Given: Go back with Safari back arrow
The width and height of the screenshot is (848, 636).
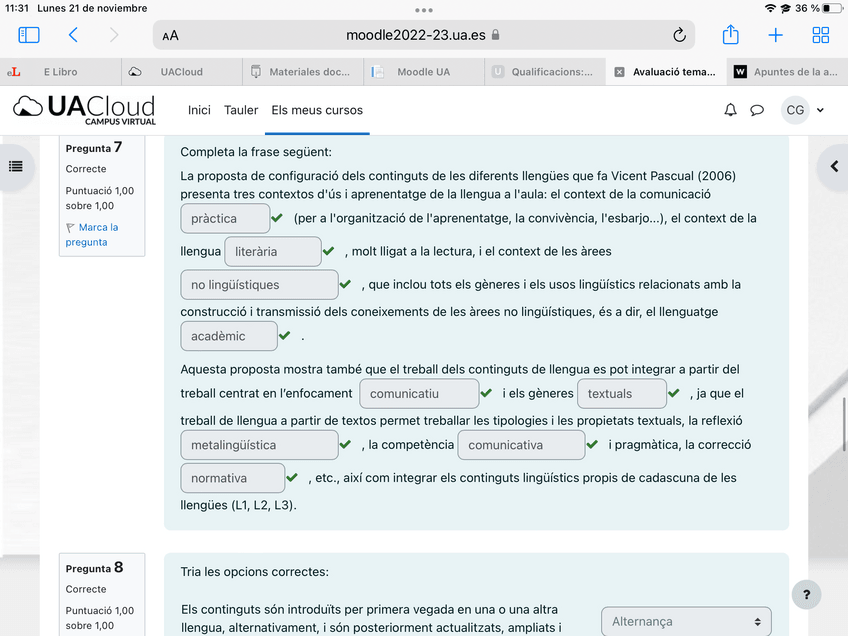Looking at the screenshot, I should point(73,35).
